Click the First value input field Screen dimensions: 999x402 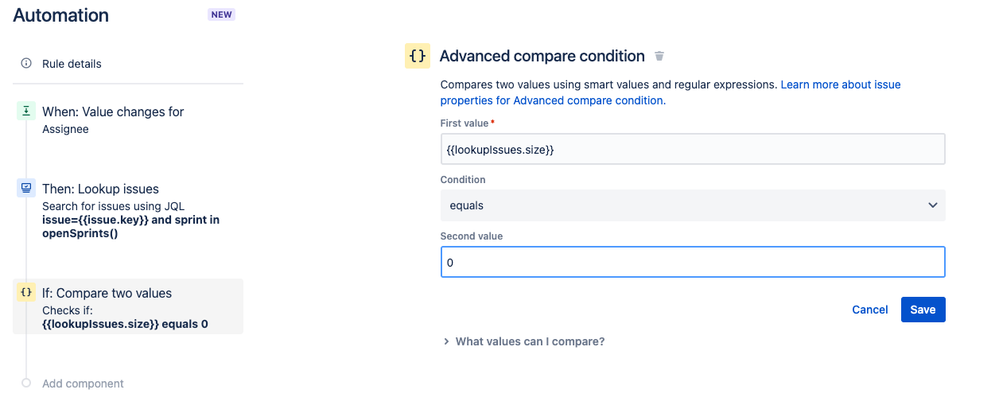[x=693, y=149]
